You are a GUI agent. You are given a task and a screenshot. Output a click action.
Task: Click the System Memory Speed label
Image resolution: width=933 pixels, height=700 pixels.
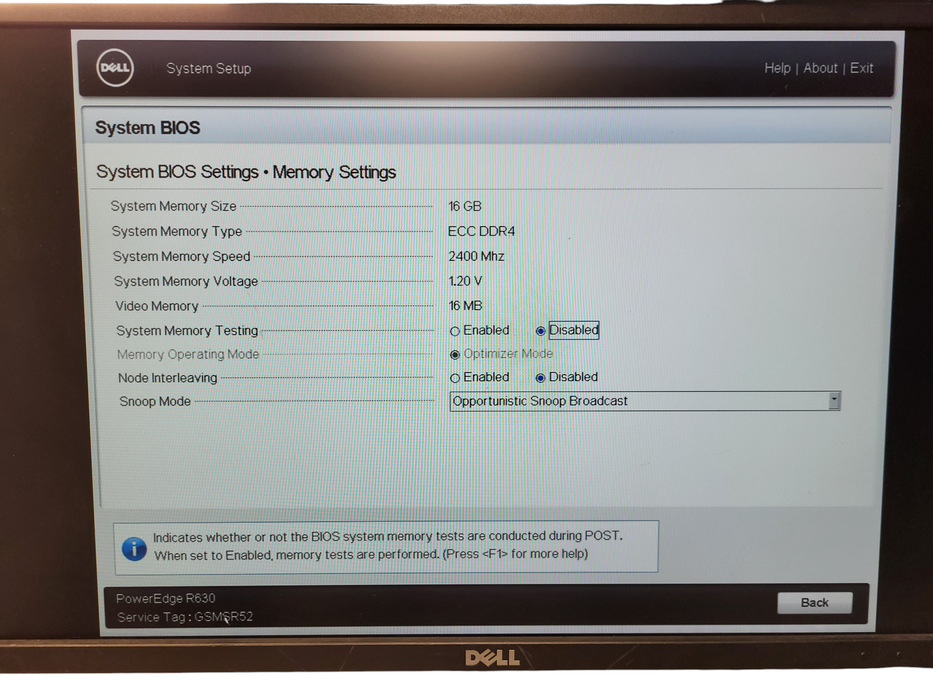(x=181, y=256)
